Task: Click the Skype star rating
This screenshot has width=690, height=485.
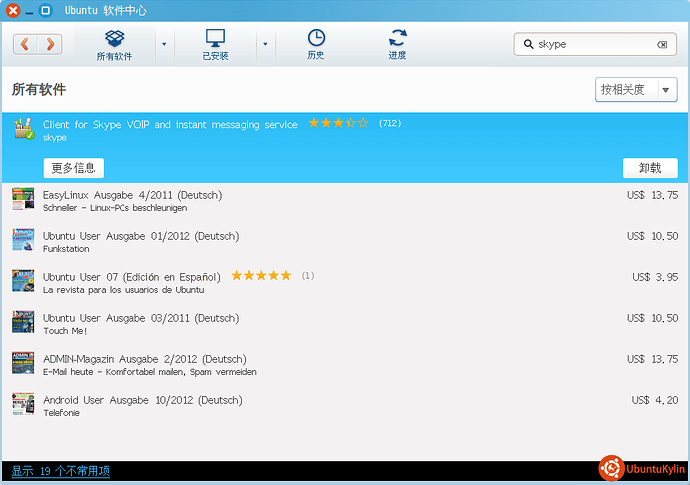Action: [338, 123]
